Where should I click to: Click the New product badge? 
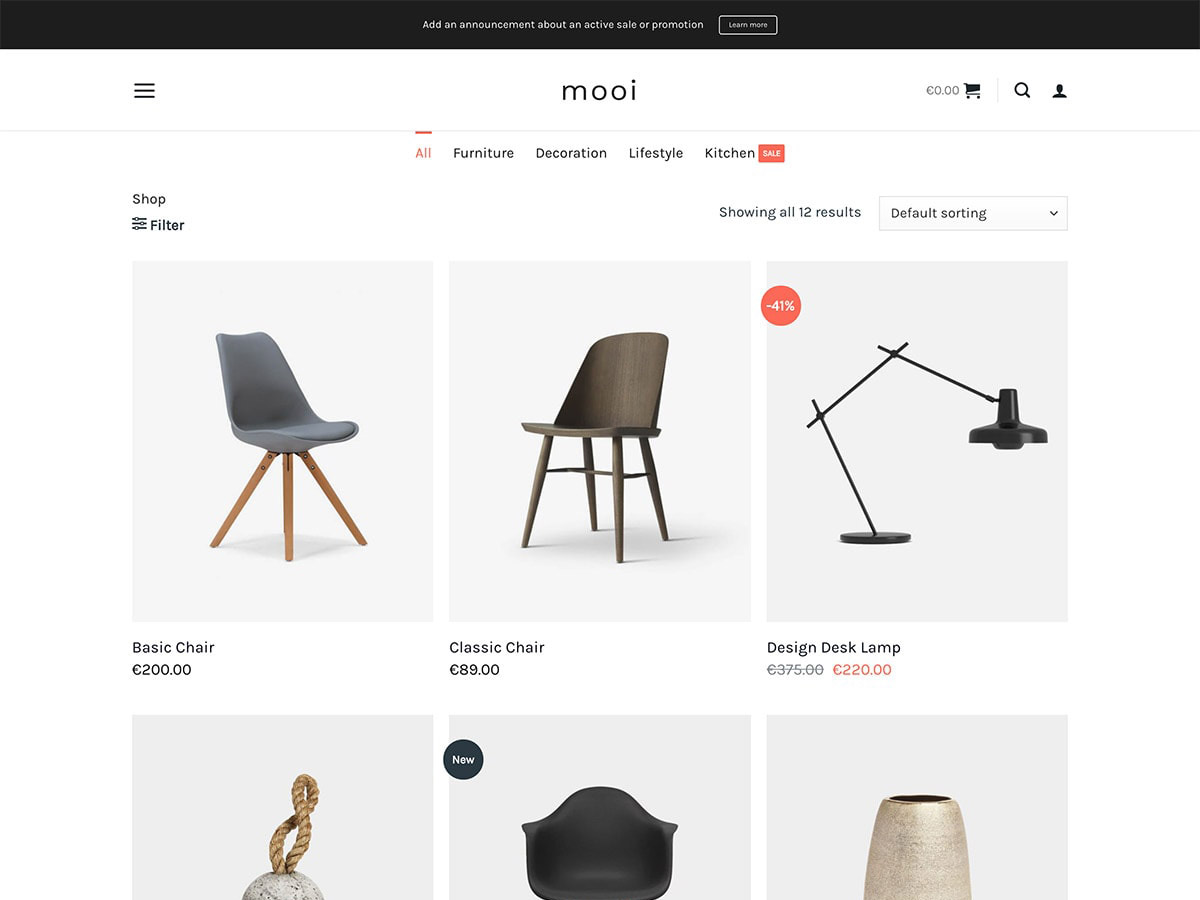point(463,760)
